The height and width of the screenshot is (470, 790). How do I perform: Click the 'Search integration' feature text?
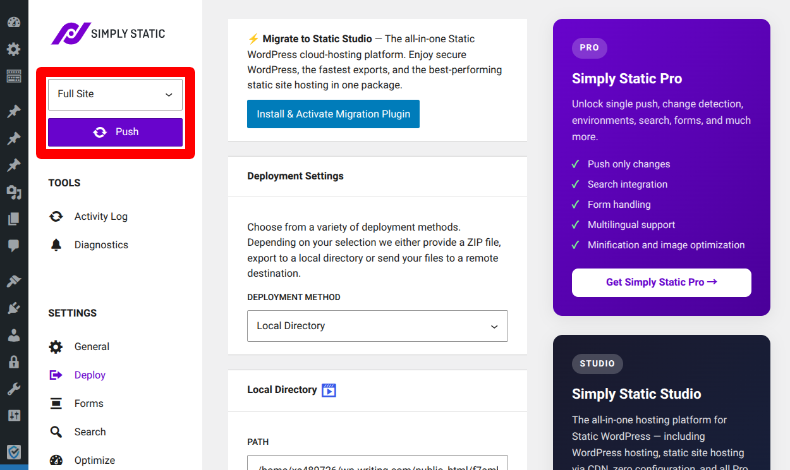[627, 184]
